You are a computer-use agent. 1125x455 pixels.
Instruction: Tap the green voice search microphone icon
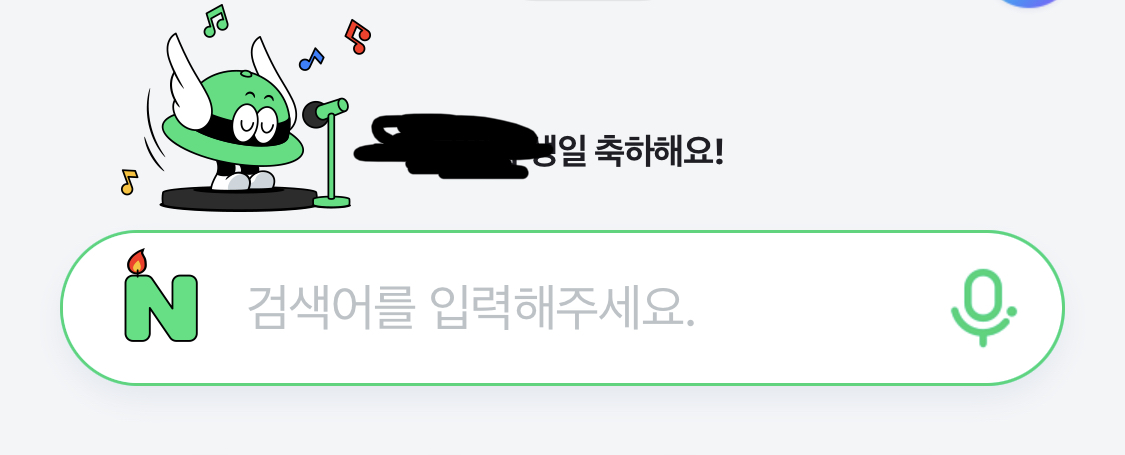983,308
